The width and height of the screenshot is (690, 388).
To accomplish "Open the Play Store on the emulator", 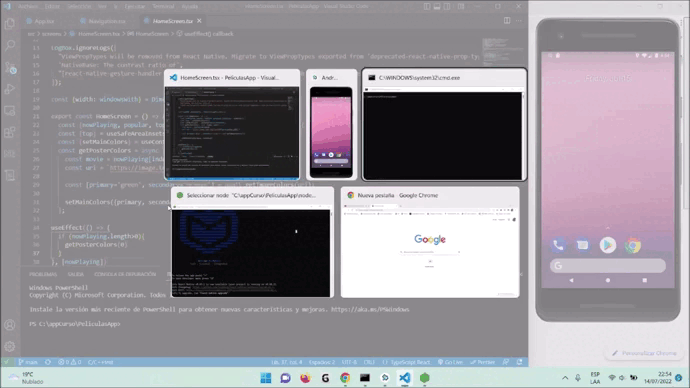I will 608,245.
